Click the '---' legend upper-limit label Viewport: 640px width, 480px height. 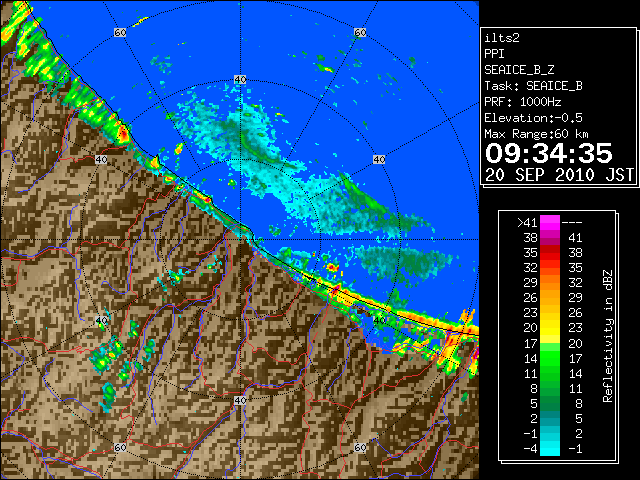coord(572,223)
